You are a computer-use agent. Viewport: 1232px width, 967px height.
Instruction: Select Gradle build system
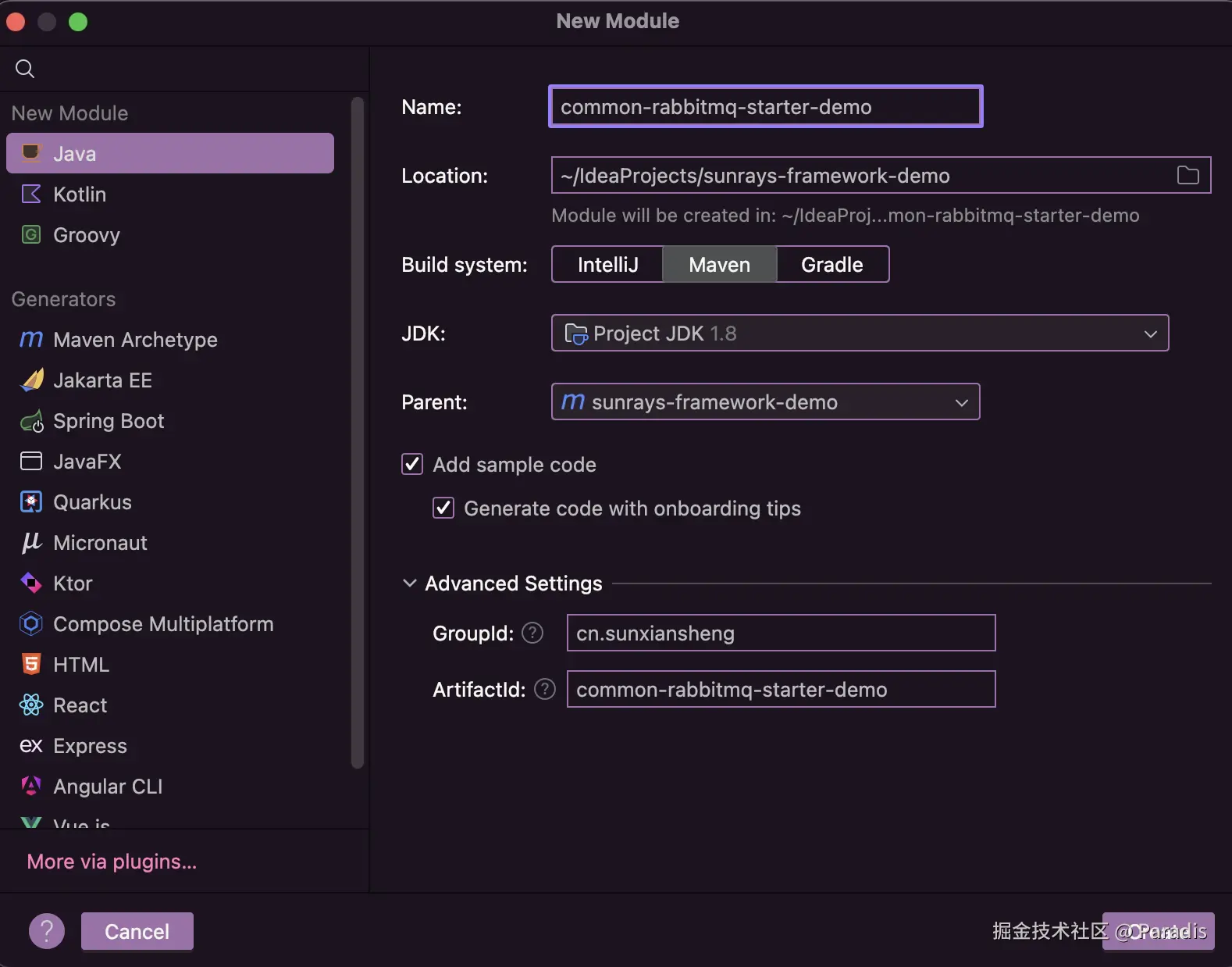click(832, 264)
